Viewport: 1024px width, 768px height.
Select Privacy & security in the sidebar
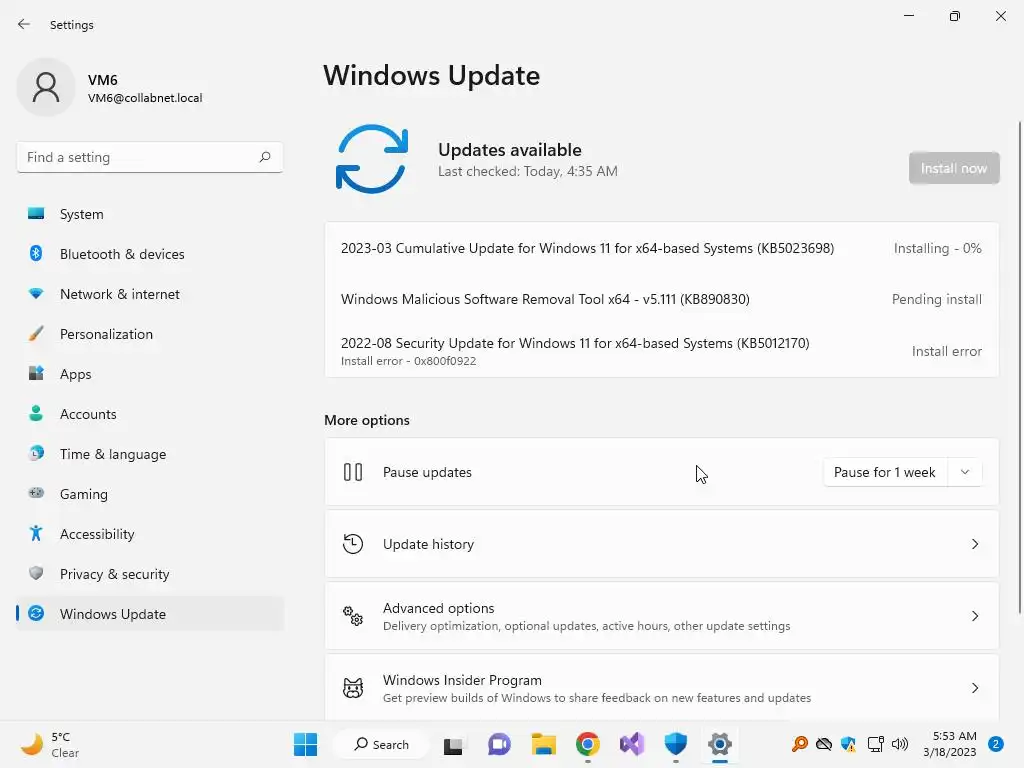point(150,574)
